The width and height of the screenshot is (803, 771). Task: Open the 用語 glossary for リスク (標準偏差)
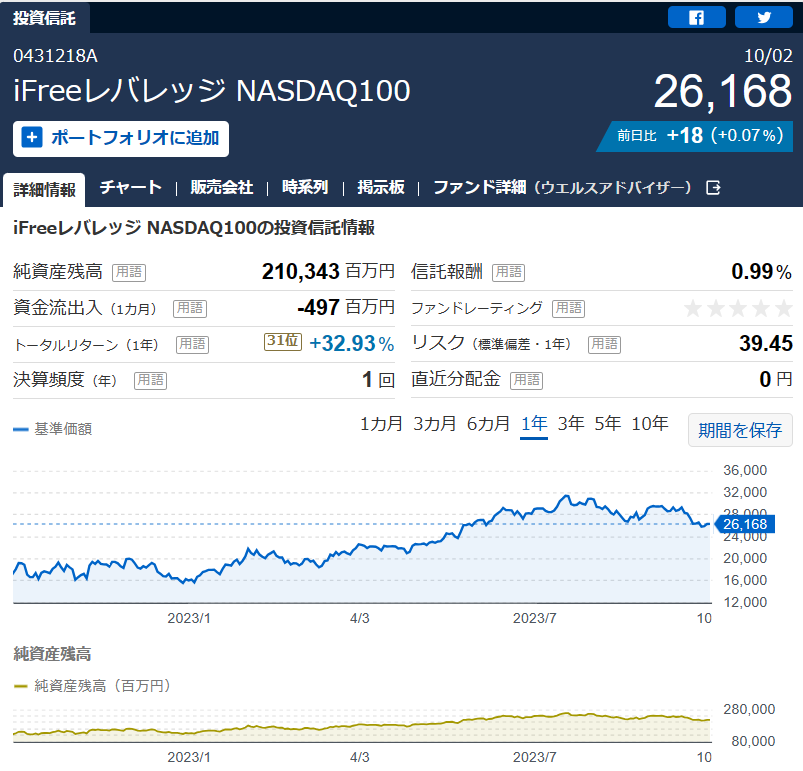pos(604,345)
